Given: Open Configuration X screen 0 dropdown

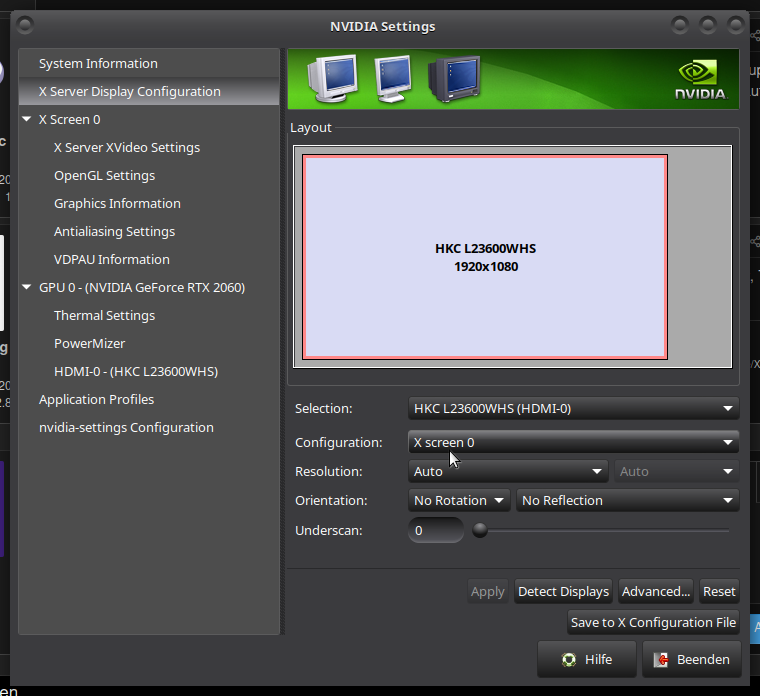Looking at the screenshot, I should [573, 443].
